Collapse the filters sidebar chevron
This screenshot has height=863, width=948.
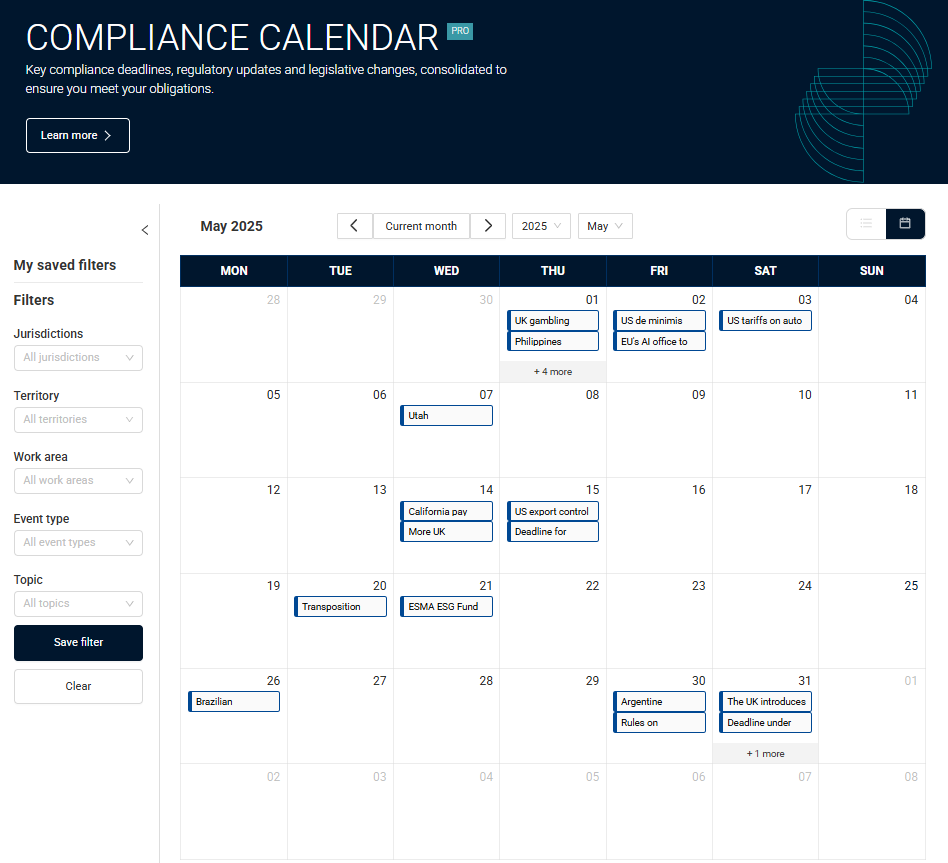pyautogui.click(x=145, y=229)
